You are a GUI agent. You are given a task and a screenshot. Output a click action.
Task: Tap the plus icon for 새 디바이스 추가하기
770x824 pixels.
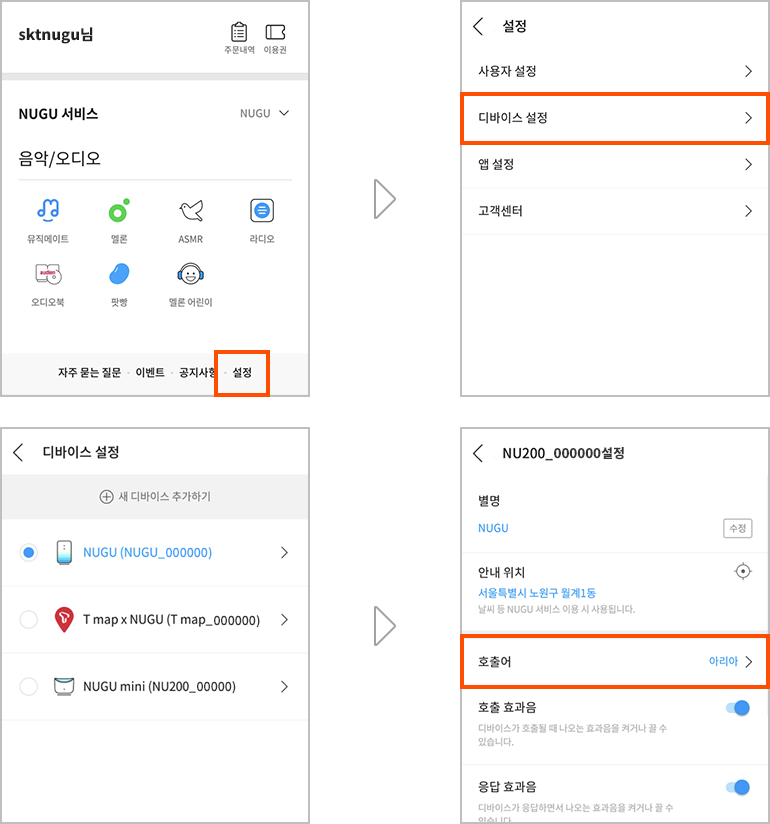tap(106, 497)
